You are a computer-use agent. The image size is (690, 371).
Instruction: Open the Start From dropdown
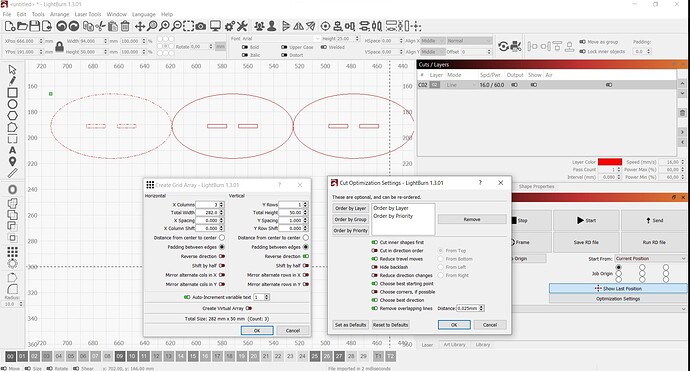point(650,258)
